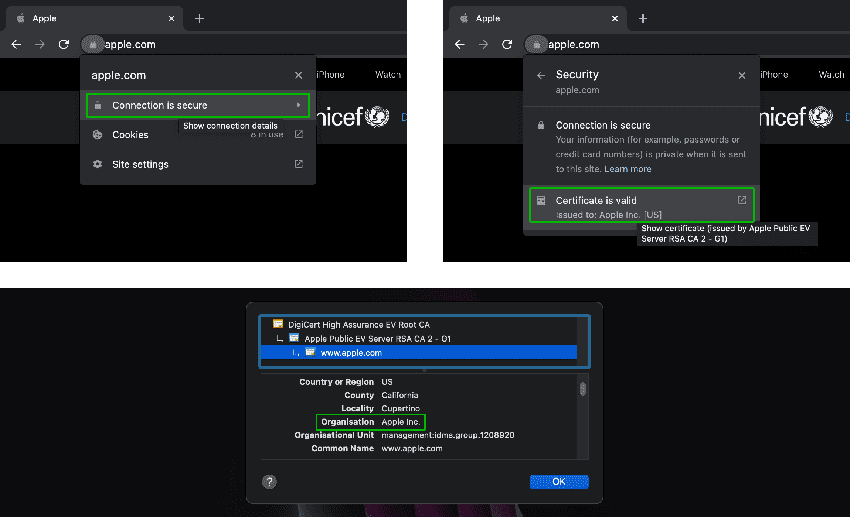
Task: Close the apple.com site info popup
Action: (298, 75)
